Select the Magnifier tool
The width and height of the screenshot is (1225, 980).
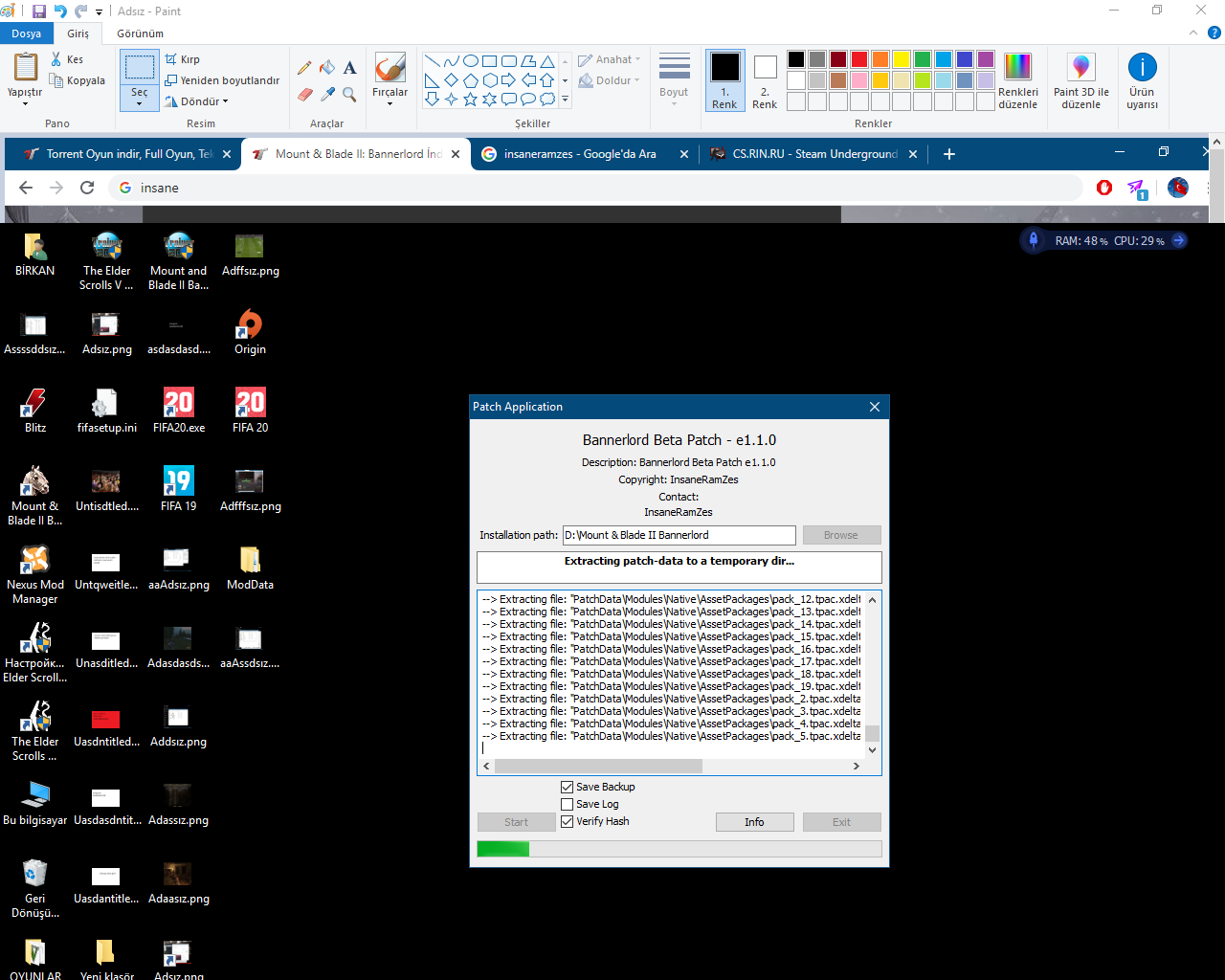click(350, 94)
